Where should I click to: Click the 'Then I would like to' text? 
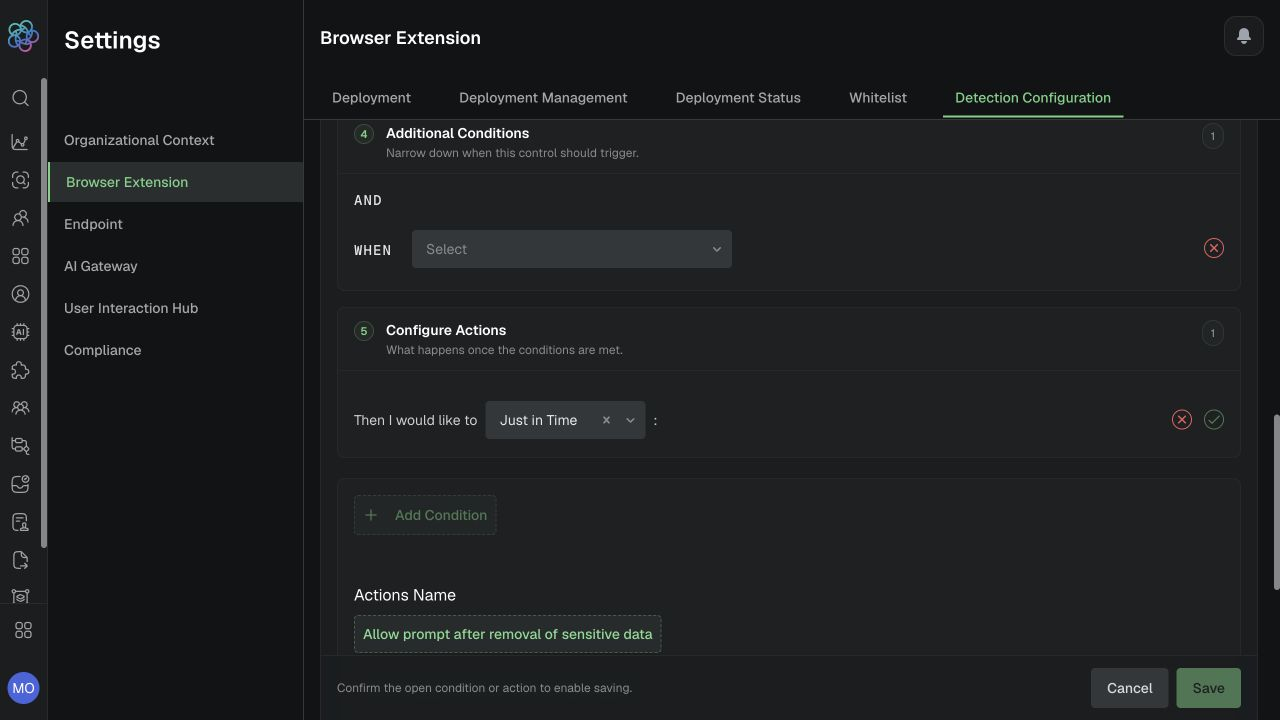[415, 420]
